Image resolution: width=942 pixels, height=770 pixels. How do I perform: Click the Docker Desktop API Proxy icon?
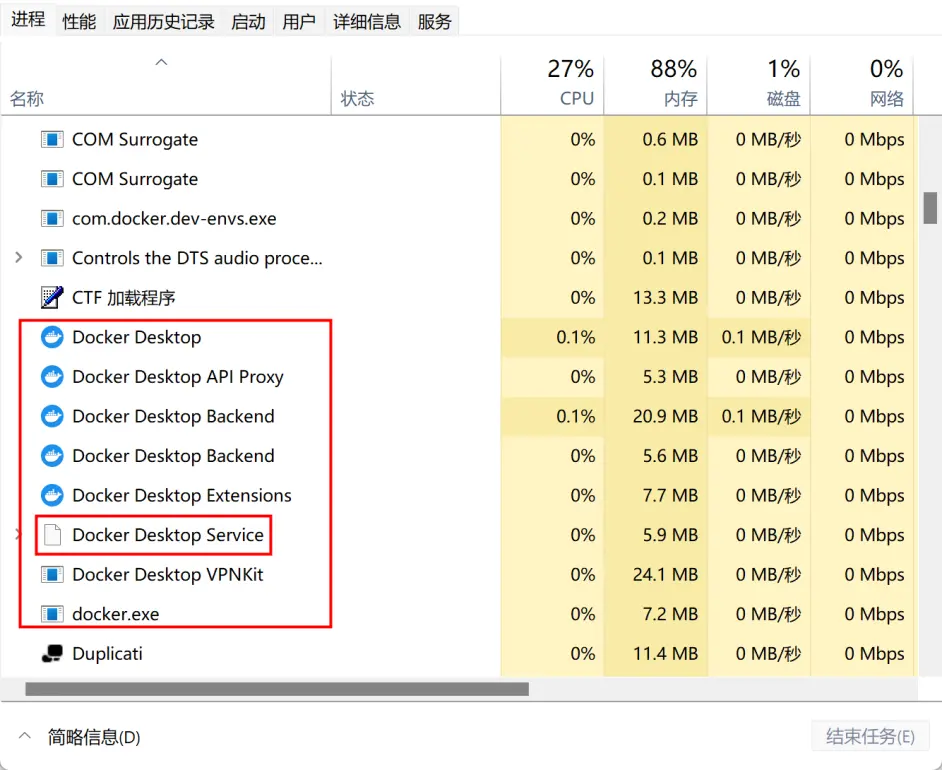[52, 377]
